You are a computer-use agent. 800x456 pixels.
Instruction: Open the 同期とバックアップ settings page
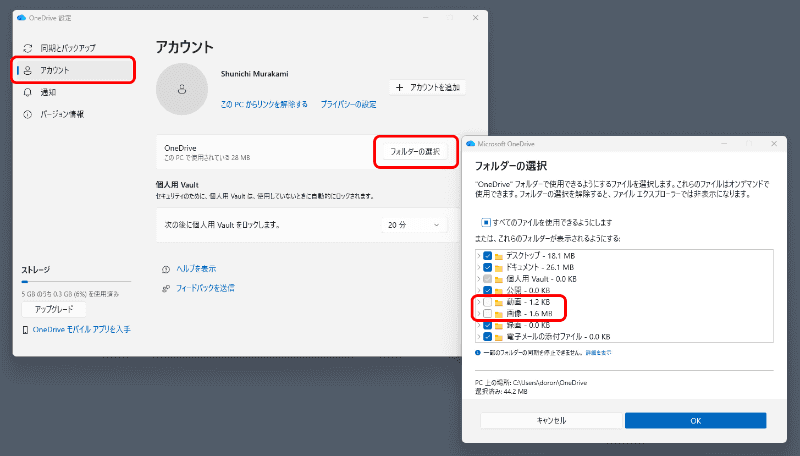coord(68,48)
